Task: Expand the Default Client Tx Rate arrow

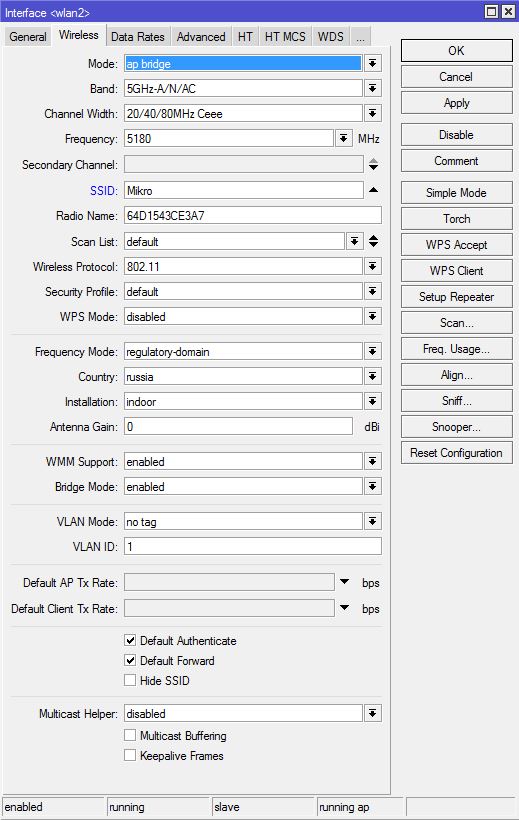Action: (344, 608)
